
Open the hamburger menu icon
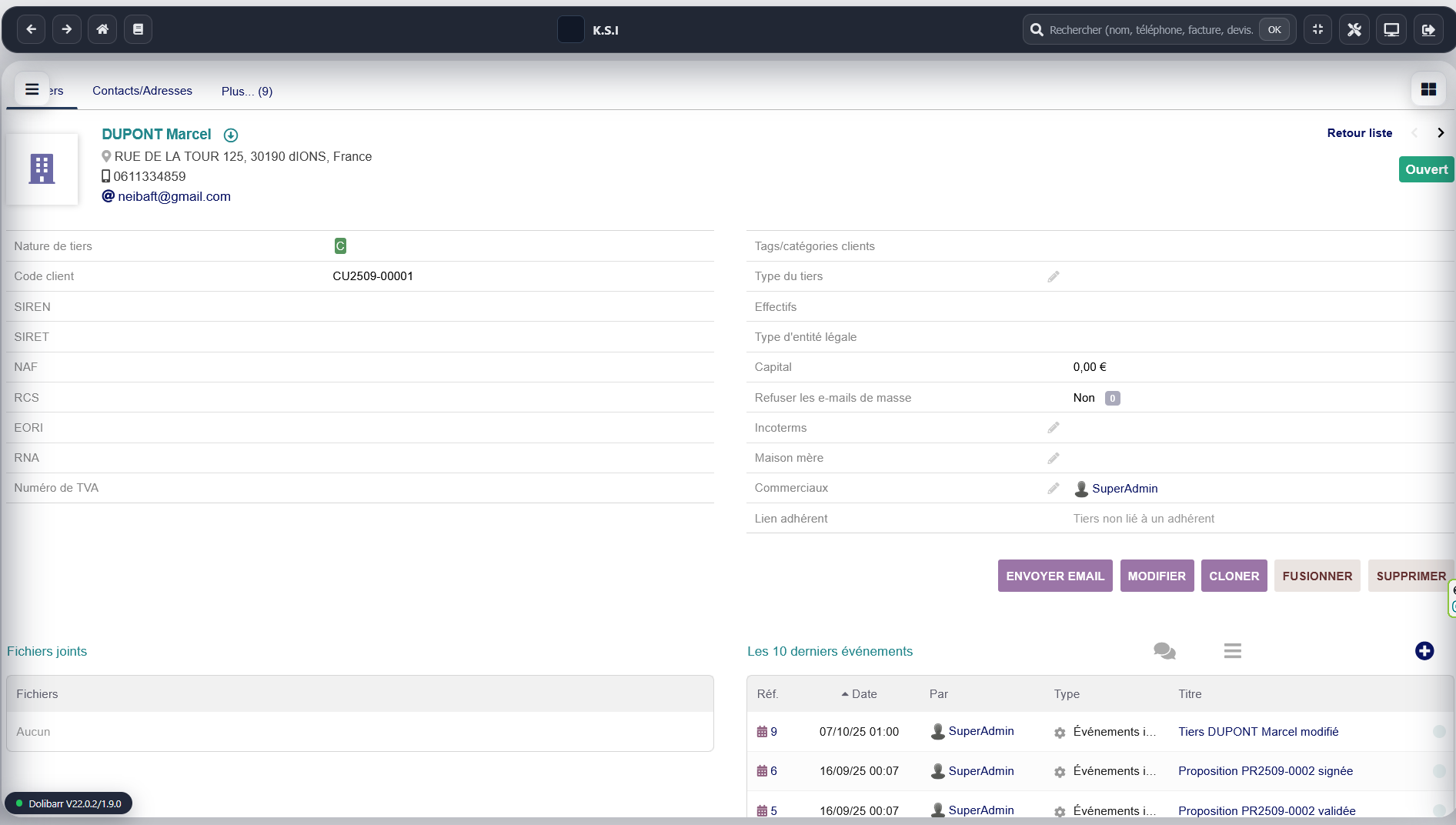pyautogui.click(x=32, y=89)
